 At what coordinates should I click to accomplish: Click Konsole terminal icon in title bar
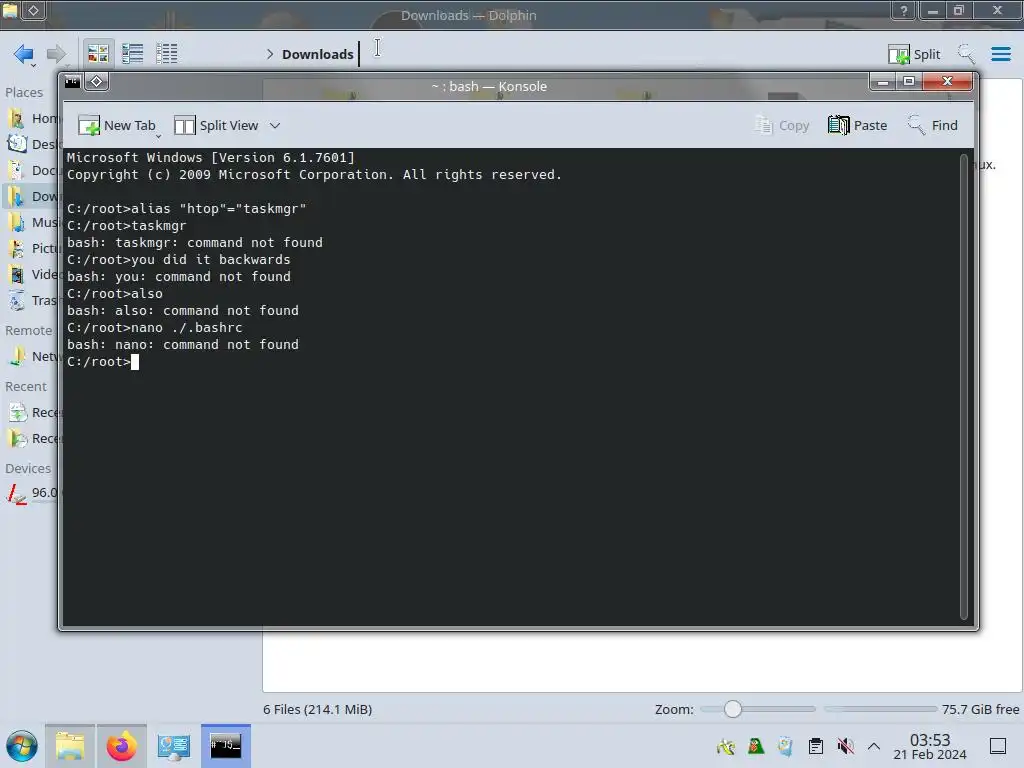click(72, 82)
